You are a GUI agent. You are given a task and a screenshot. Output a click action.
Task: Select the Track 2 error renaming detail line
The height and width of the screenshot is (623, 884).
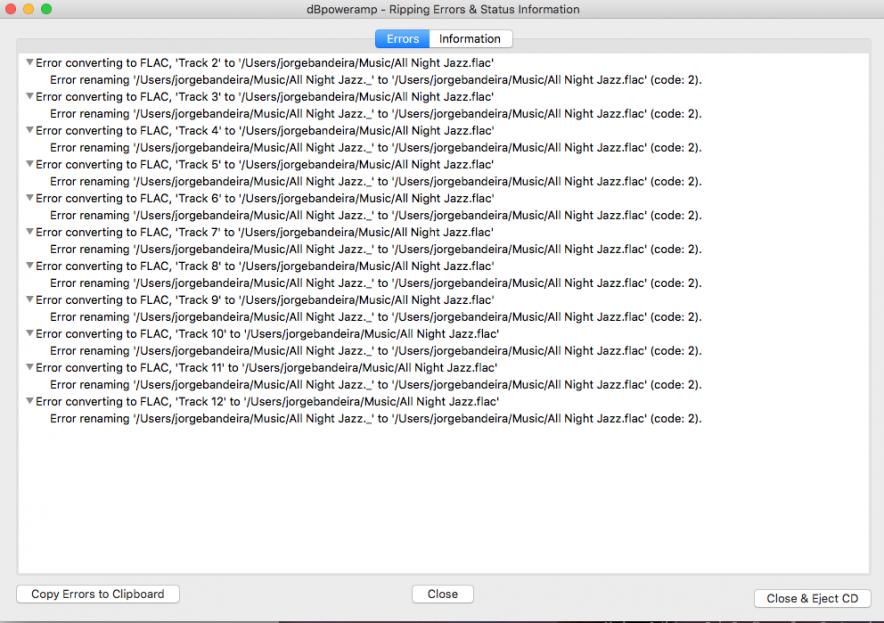tap(375, 80)
